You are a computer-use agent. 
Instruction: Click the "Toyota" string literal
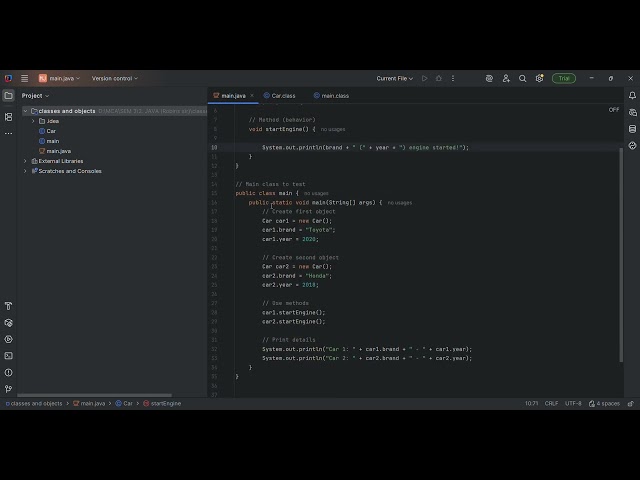(319, 230)
